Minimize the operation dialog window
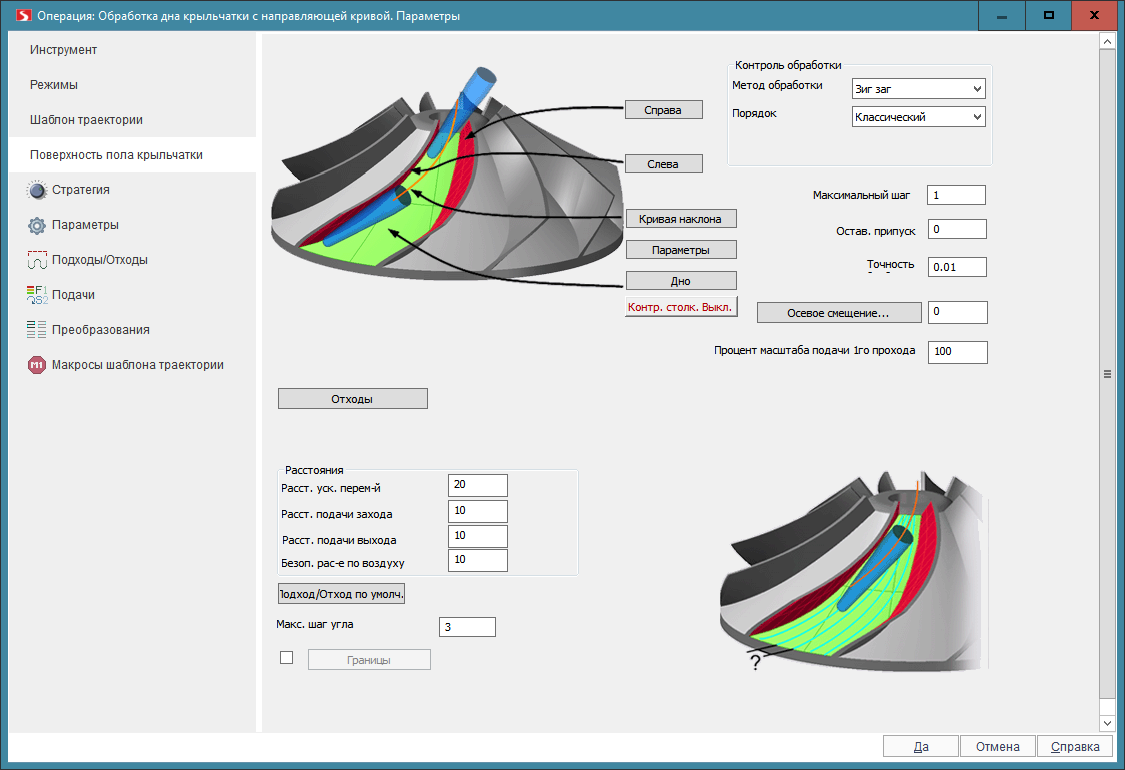The width and height of the screenshot is (1125, 770). tap(1002, 15)
